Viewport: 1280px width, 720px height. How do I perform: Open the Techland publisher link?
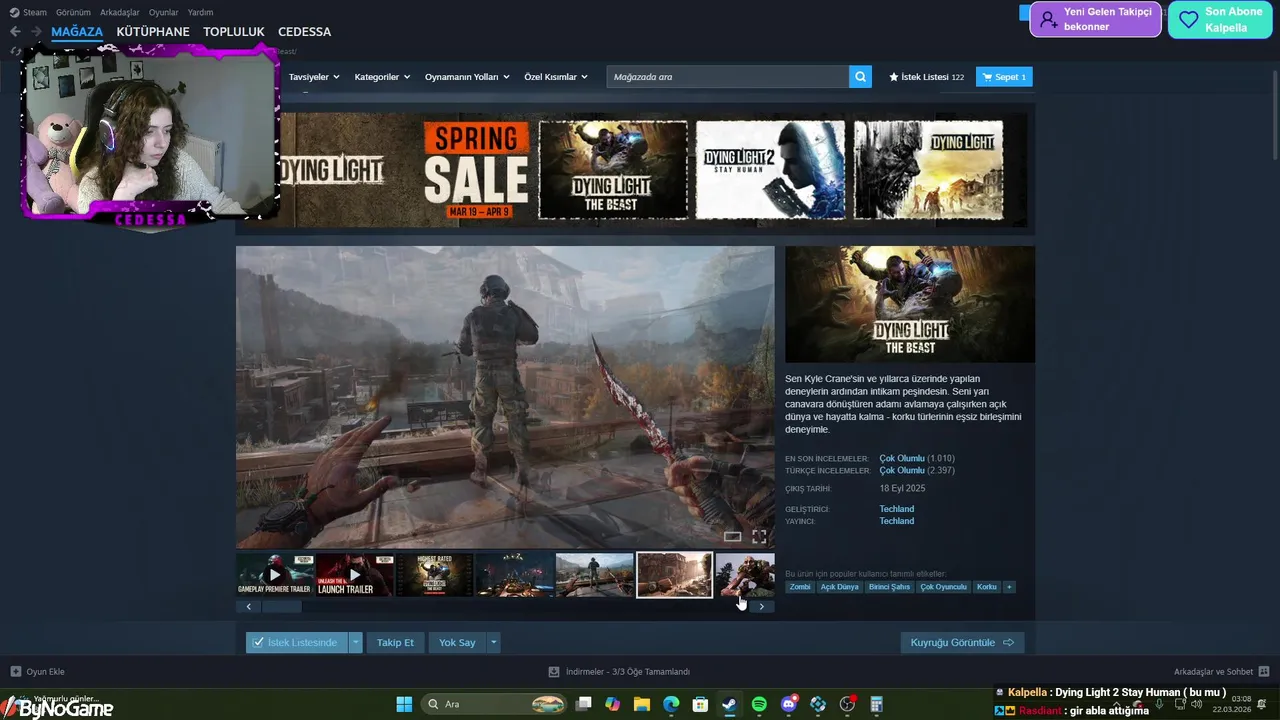897,521
